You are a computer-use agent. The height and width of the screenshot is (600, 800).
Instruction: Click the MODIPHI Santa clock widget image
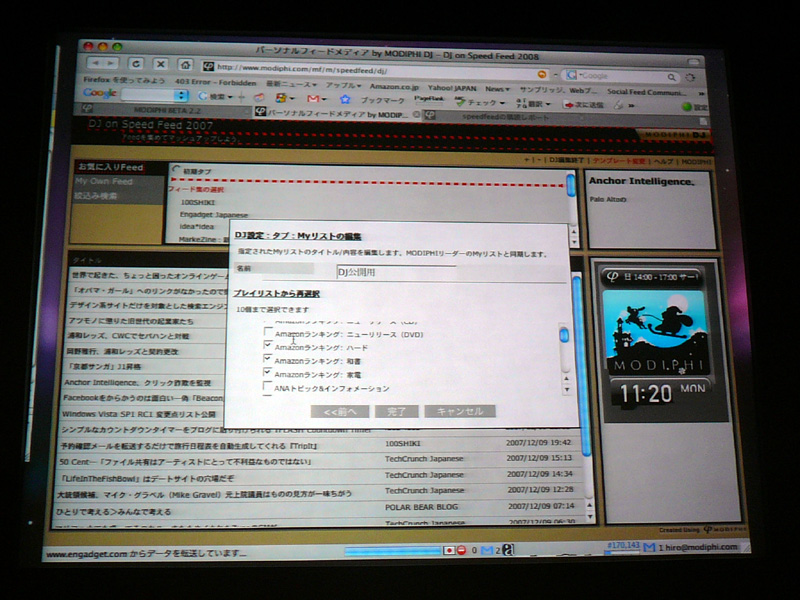pos(655,332)
